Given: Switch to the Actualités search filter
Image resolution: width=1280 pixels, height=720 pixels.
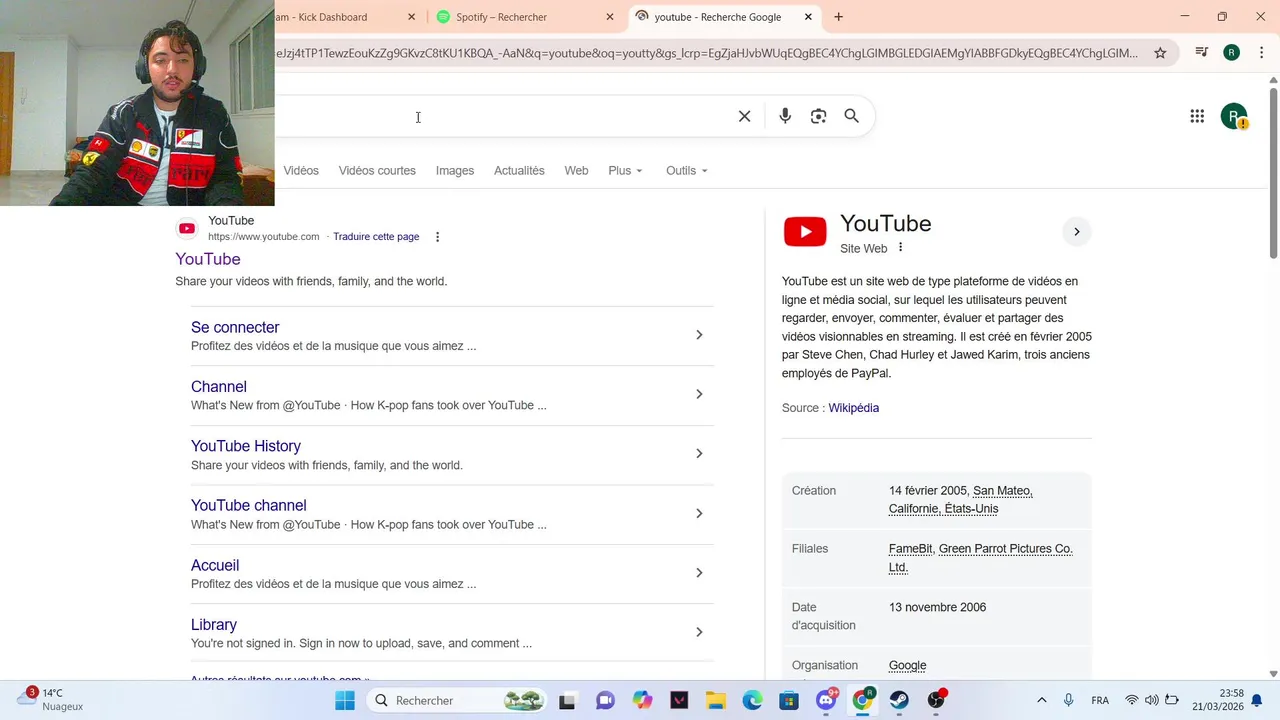Looking at the screenshot, I should [x=519, y=170].
